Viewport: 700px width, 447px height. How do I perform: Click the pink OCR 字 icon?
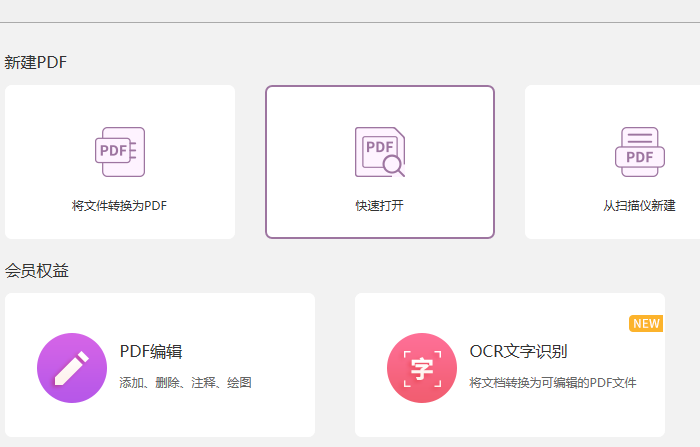[x=422, y=368]
